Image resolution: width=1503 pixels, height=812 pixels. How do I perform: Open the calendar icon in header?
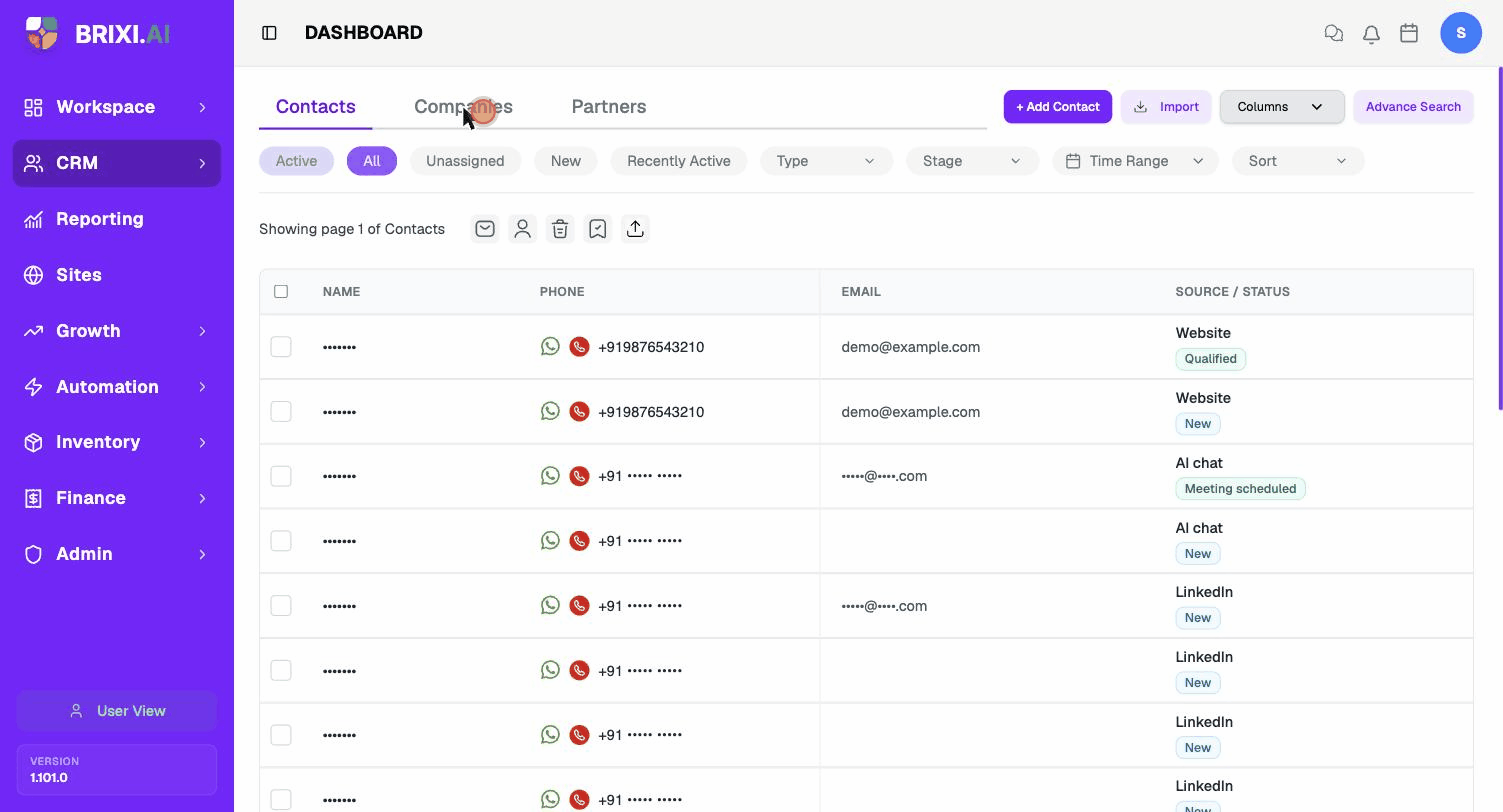(1409, 33)
